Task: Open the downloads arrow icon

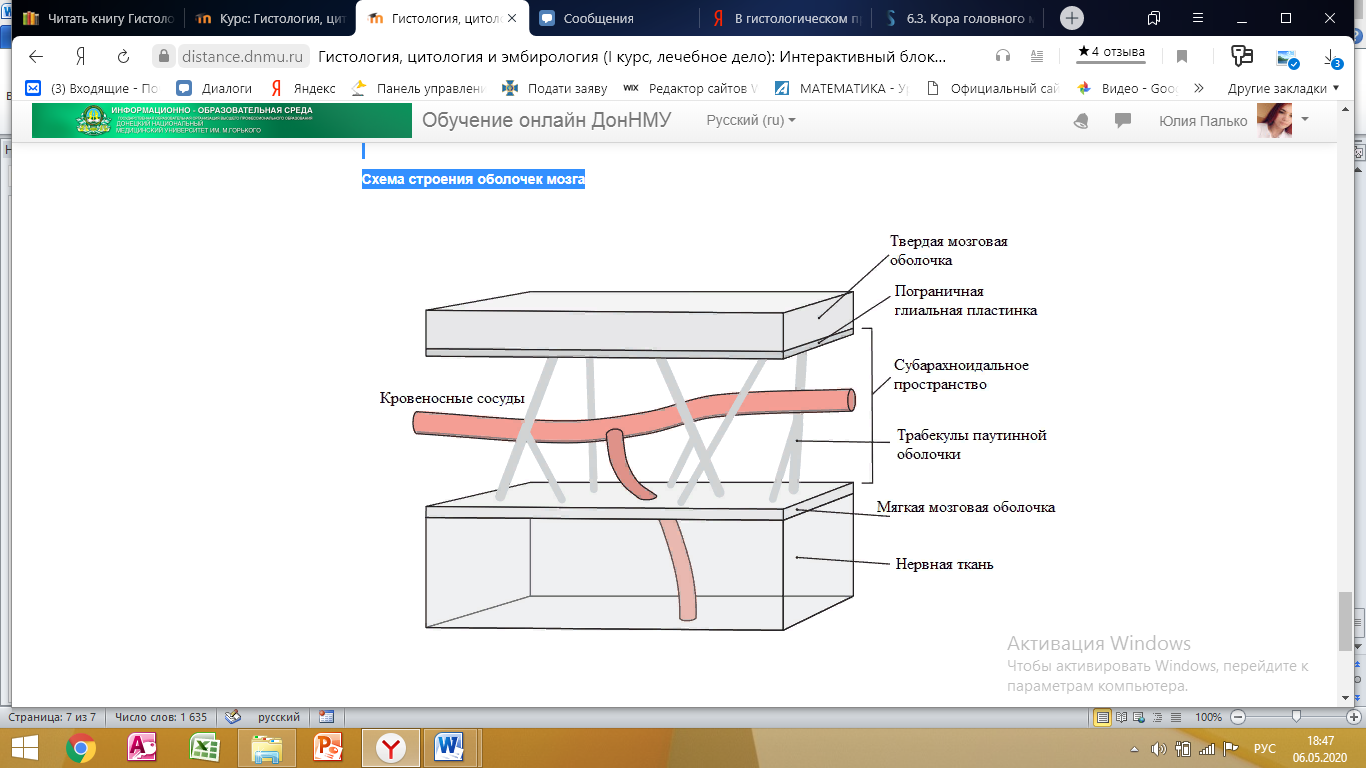Action: tap(1330, 57)
